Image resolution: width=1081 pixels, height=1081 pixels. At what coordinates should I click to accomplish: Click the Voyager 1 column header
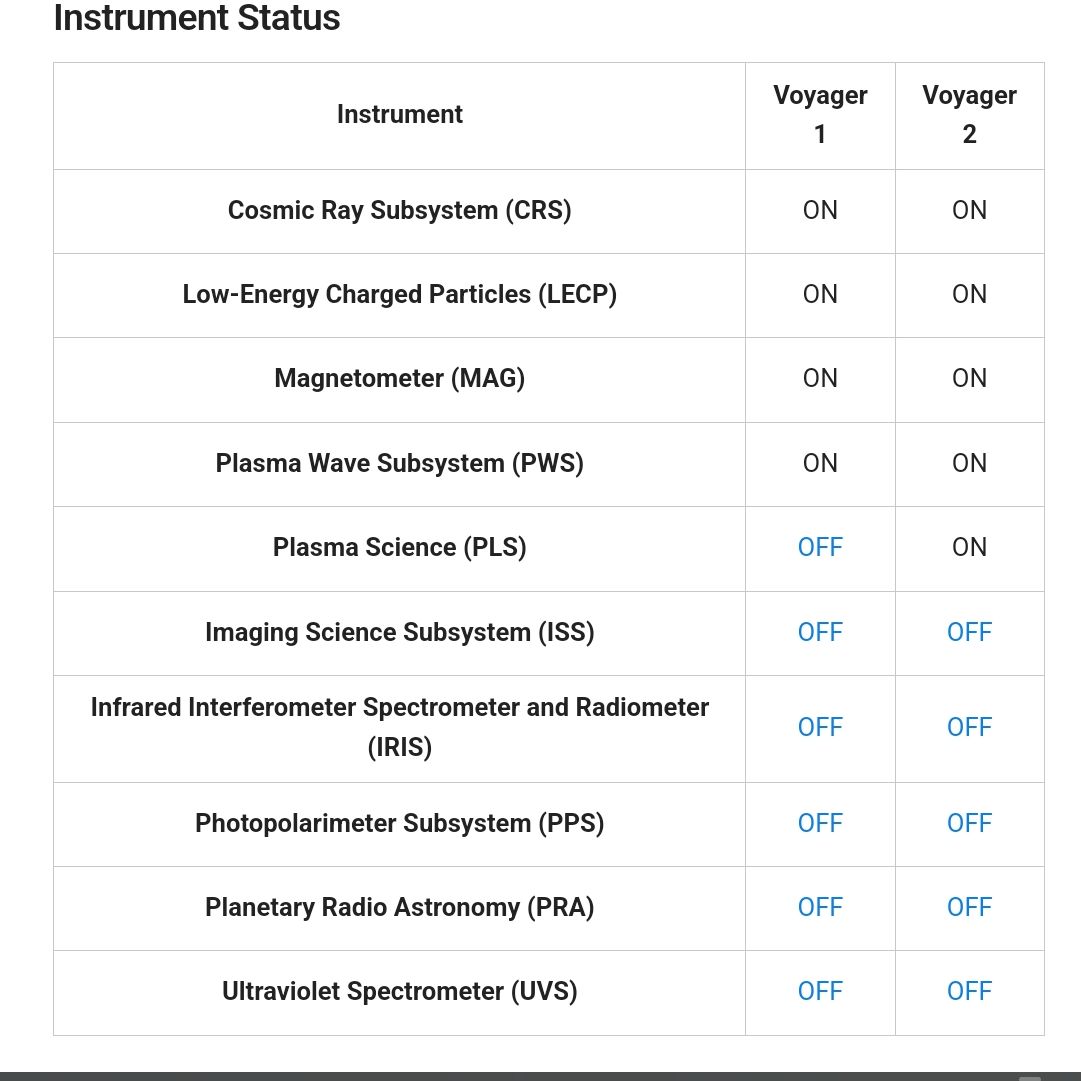(x=820, y=114)
